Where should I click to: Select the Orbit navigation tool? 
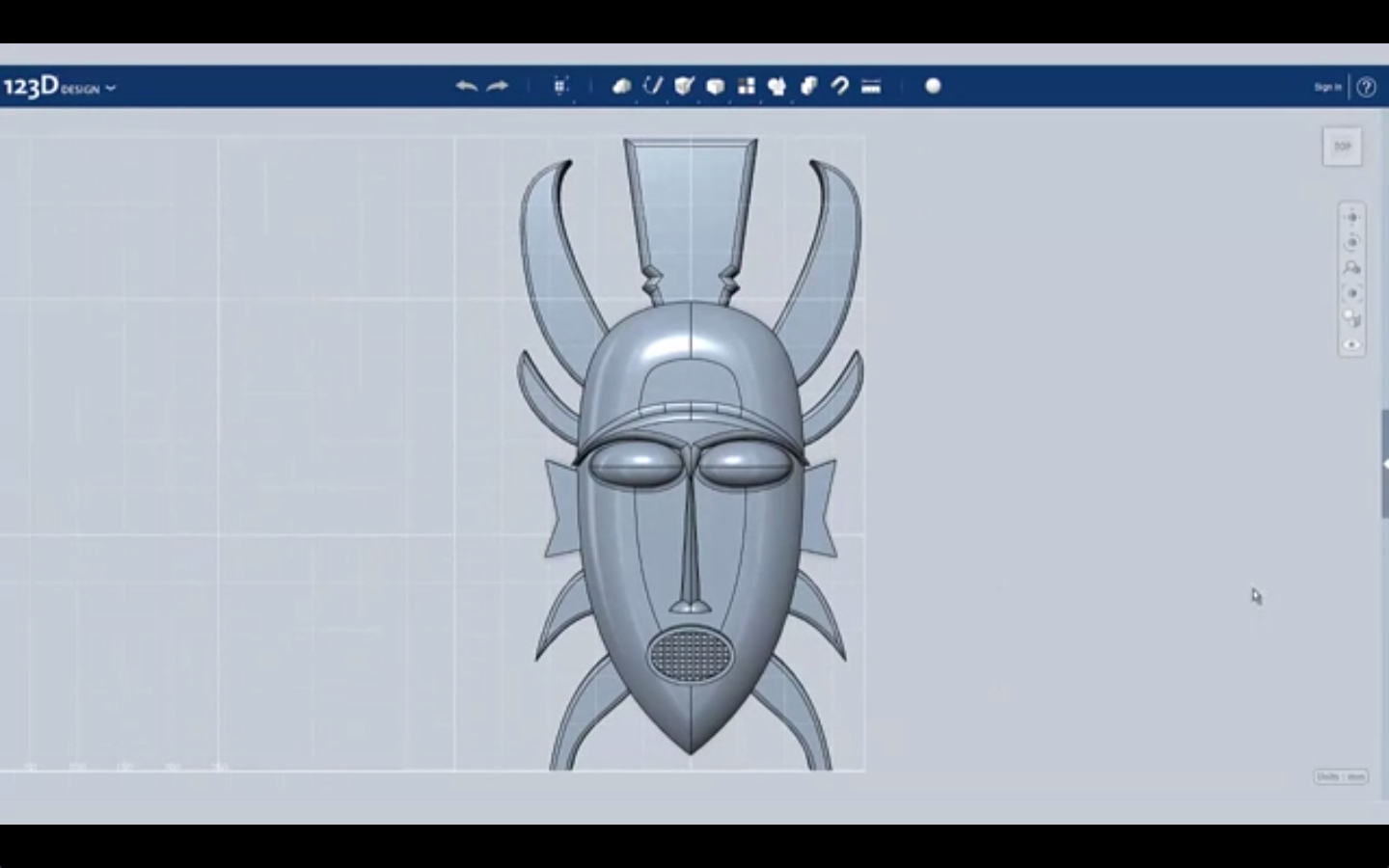coord(1351,242)
